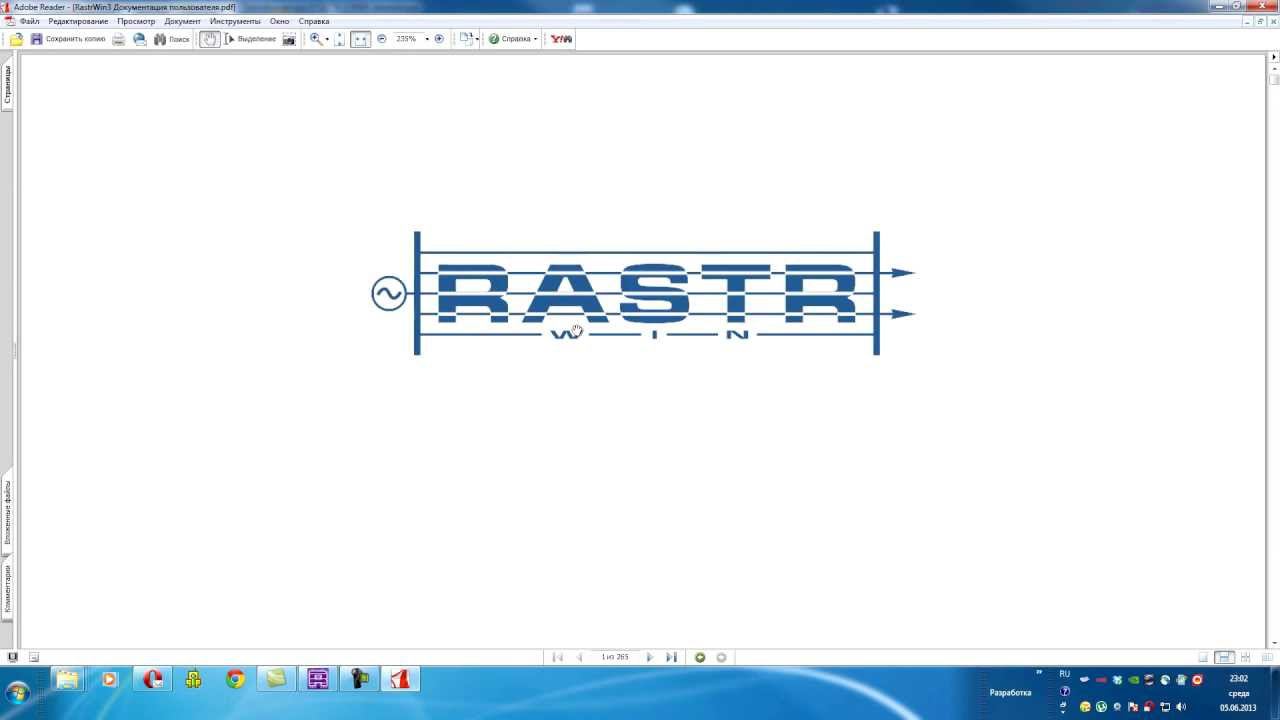Viewport: 1280px width, 720px height.
Task: Go to last page button
Action: tap(671, 657)
